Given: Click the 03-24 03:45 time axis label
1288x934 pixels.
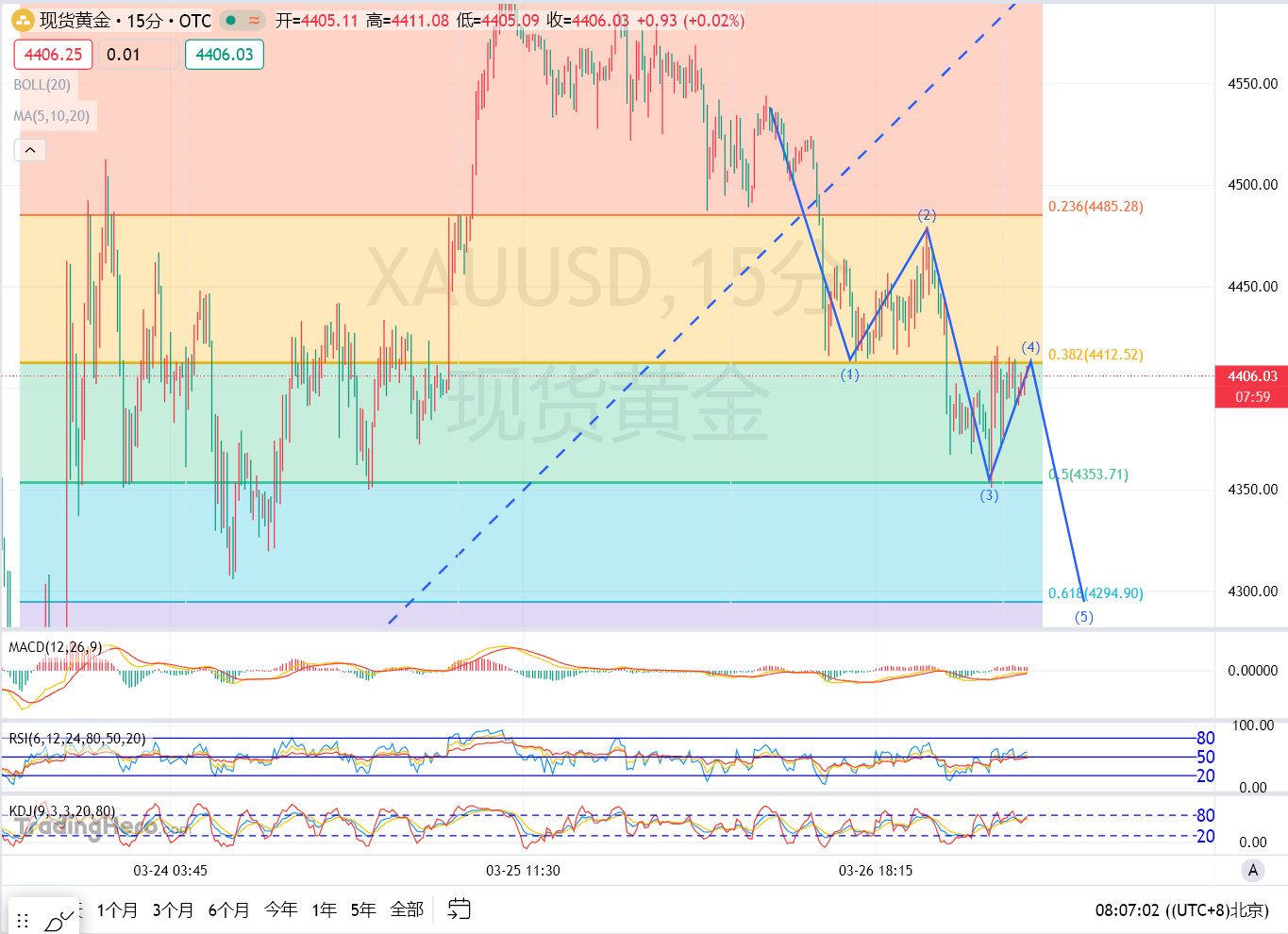Looking at the screenshot, I should point(170,871).
